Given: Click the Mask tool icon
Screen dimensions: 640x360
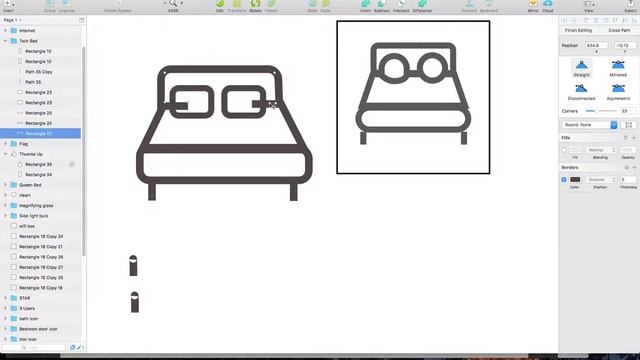Looking at the screenshot, I should 312,5.
